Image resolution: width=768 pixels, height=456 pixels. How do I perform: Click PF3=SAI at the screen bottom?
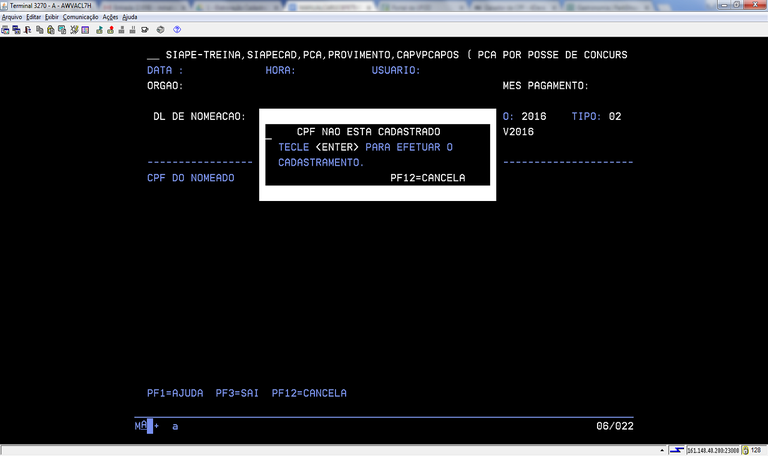[237, 393]
